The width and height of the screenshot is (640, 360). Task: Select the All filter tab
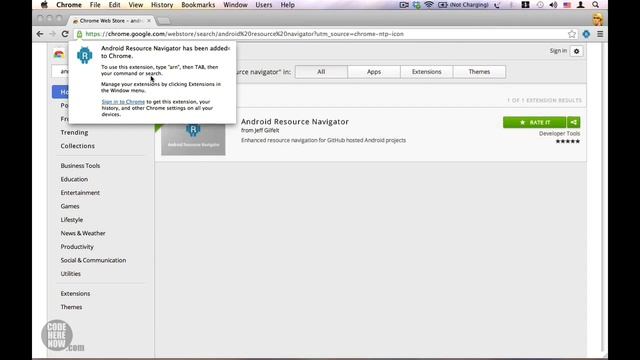321,71
